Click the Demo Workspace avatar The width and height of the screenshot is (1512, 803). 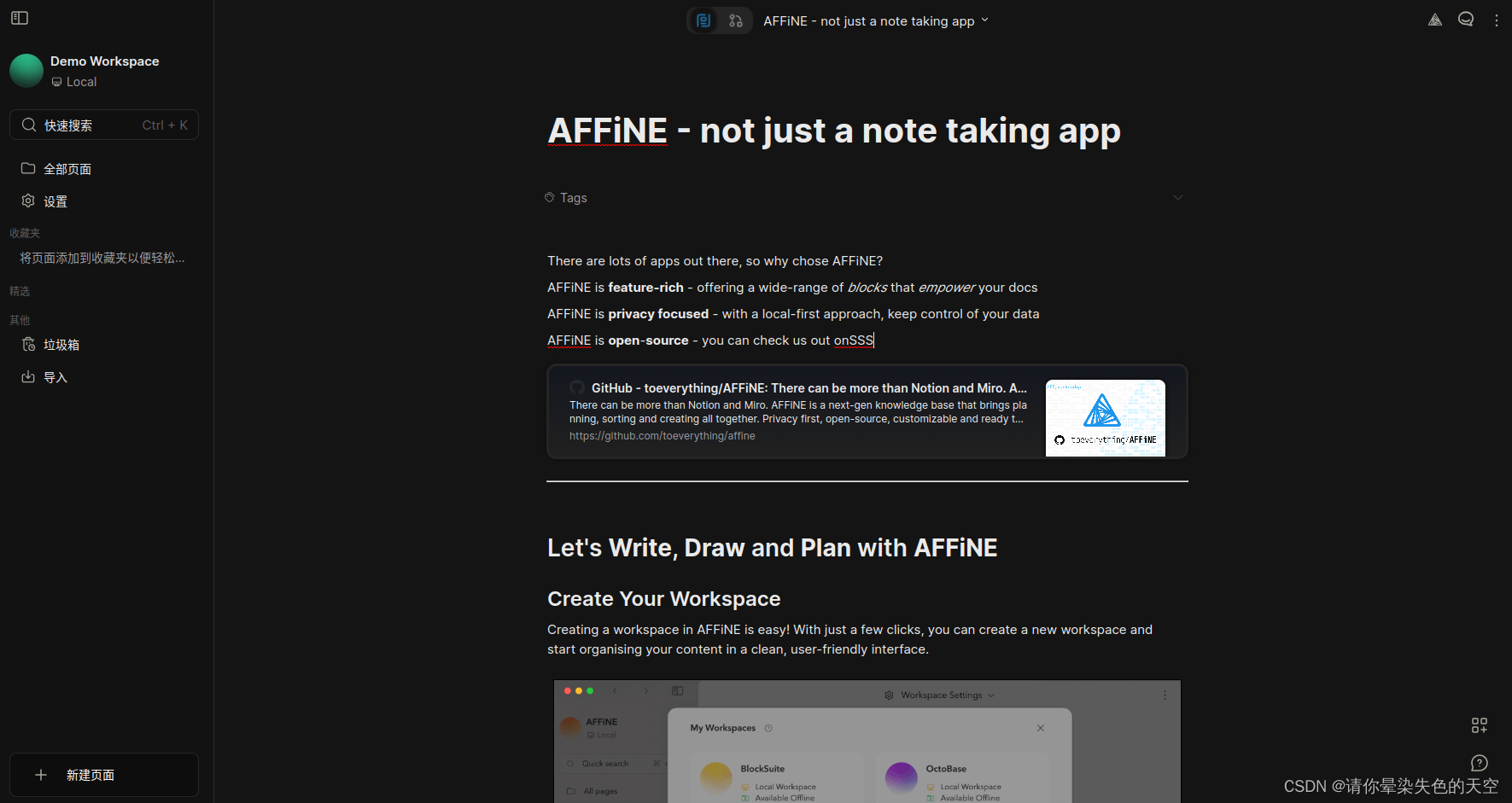coord(26,71)
